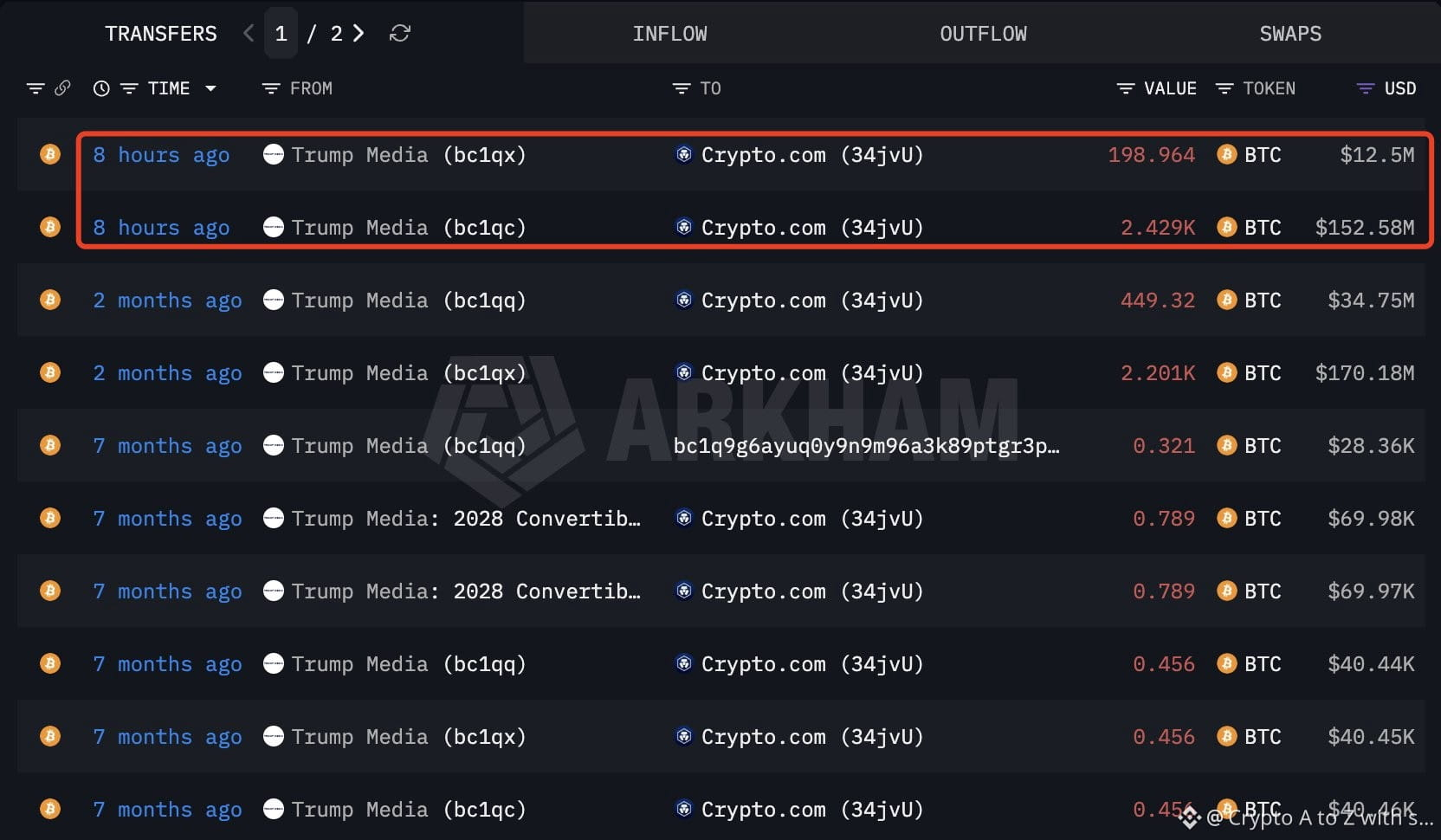This screenshot has width=1441, height=840.
Task: Open the VALUE column filter
Action: (1126, 88)
